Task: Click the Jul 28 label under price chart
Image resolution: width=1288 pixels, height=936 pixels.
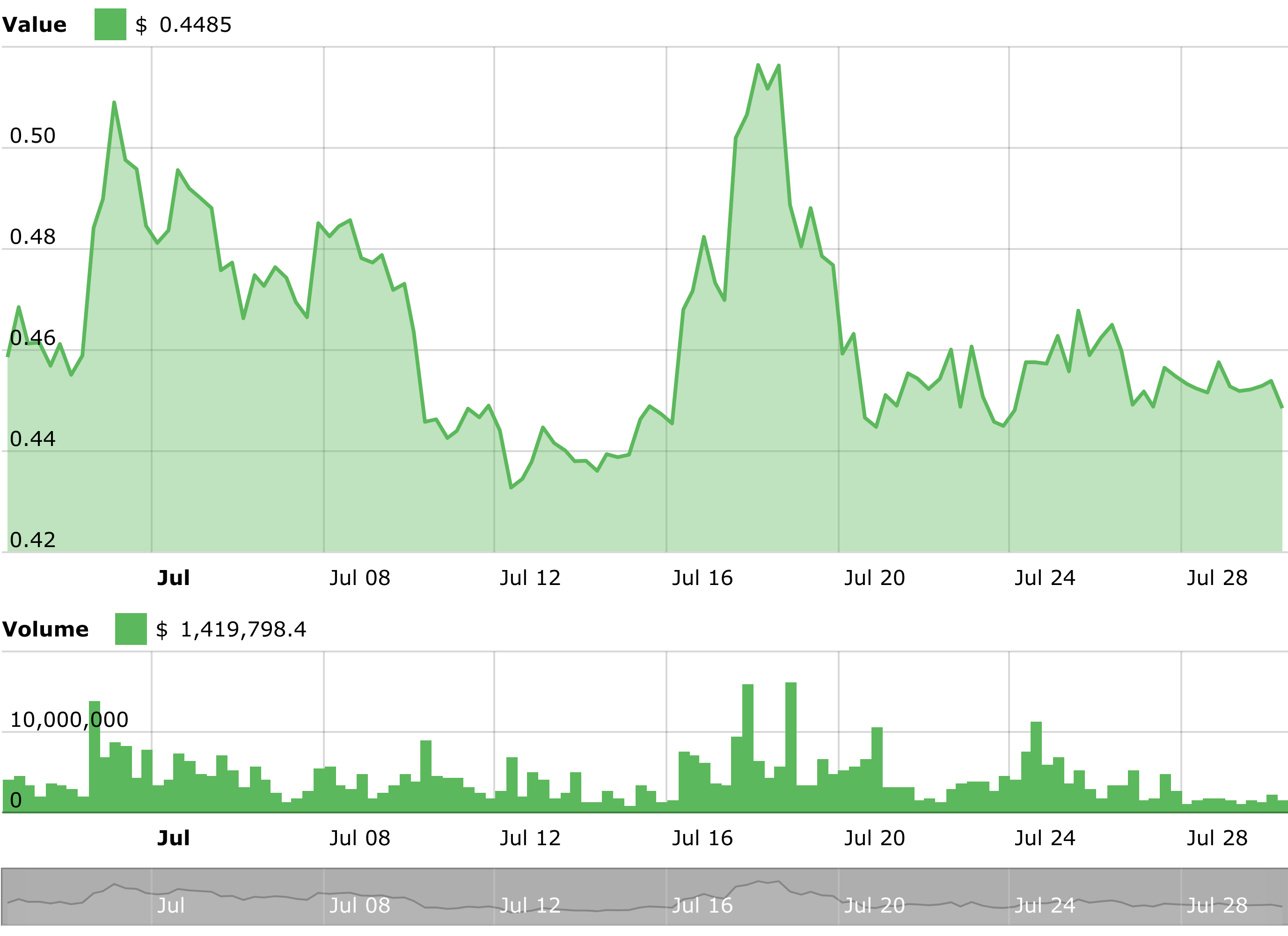Action: click(1217, 578)
